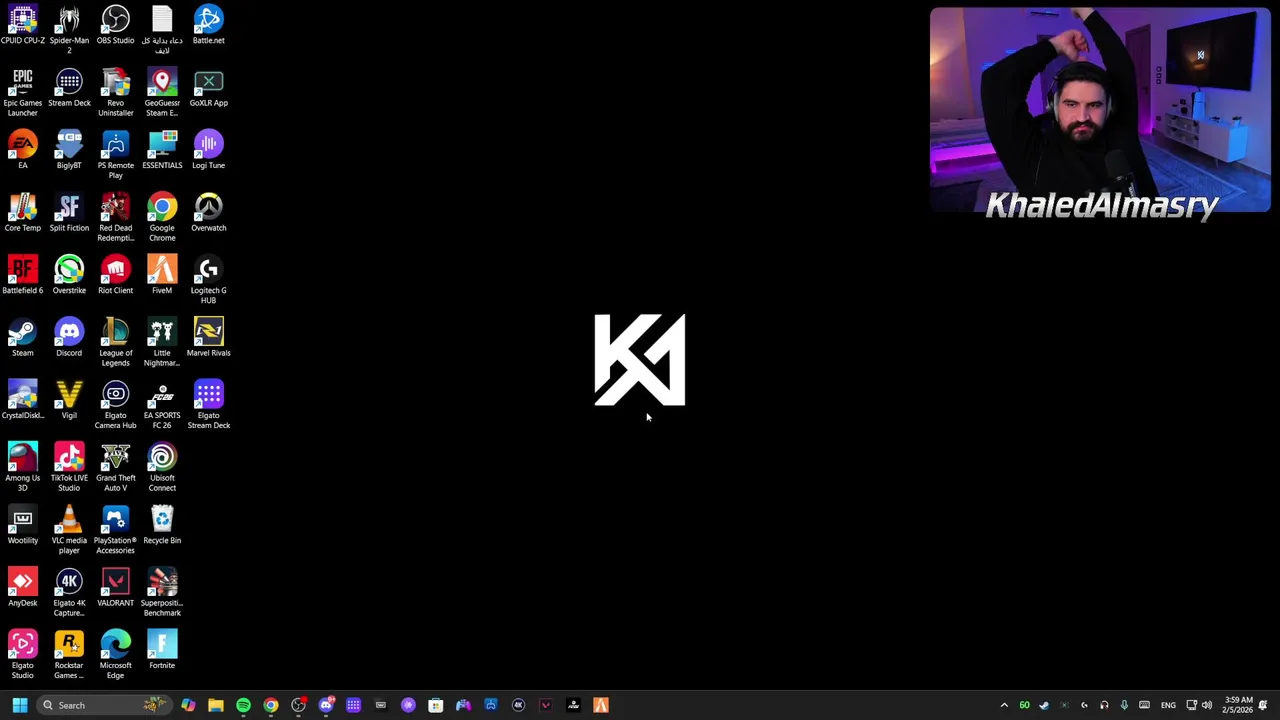Select the EA desktop shortcut
This screenshot has width=1280, height=720.
tap(22, 151)
